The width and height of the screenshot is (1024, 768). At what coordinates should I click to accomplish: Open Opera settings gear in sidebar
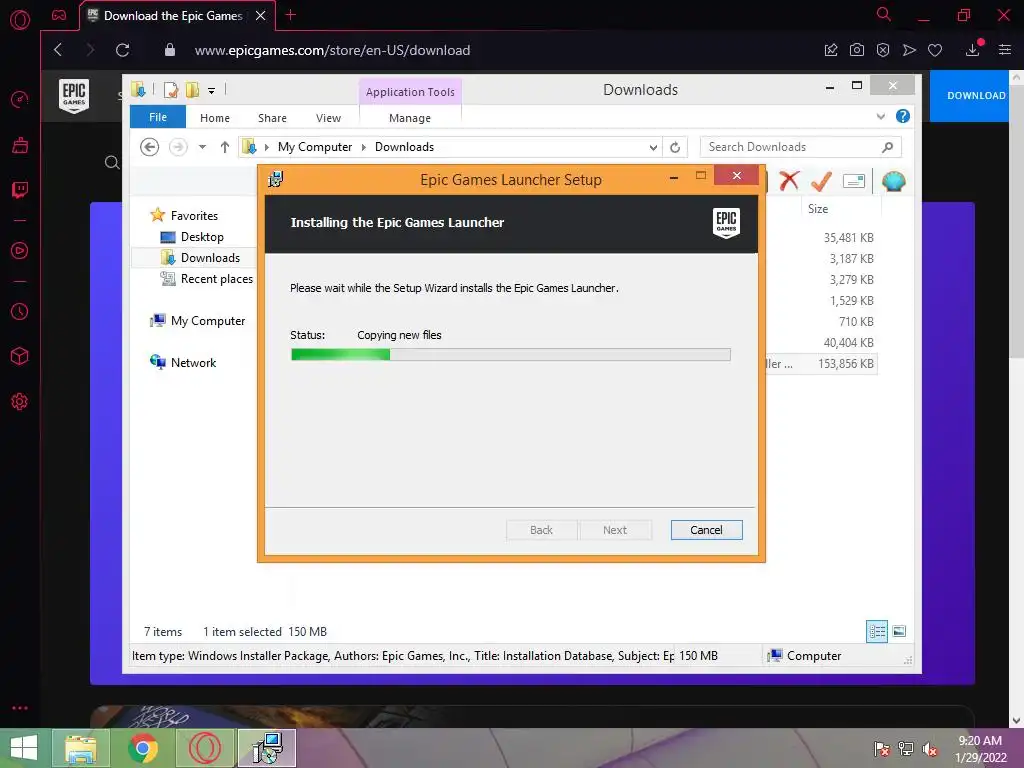pyautogui.click(x=20, y=402)
